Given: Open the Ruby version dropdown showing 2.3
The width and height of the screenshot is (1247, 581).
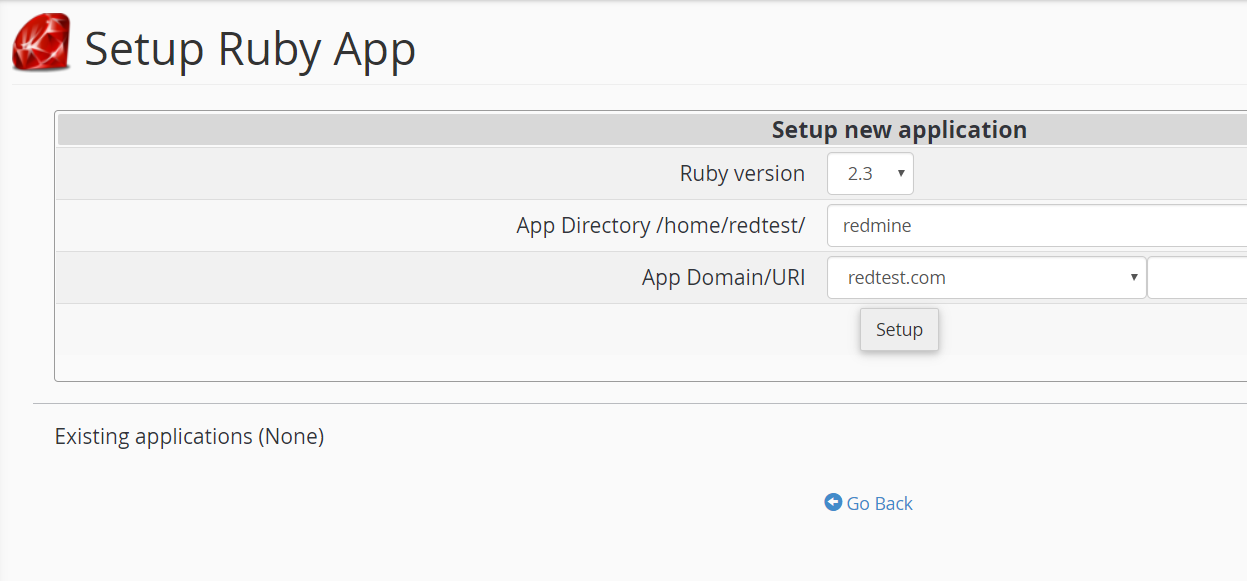Looking at the screenshot, I should click(869, 174).
